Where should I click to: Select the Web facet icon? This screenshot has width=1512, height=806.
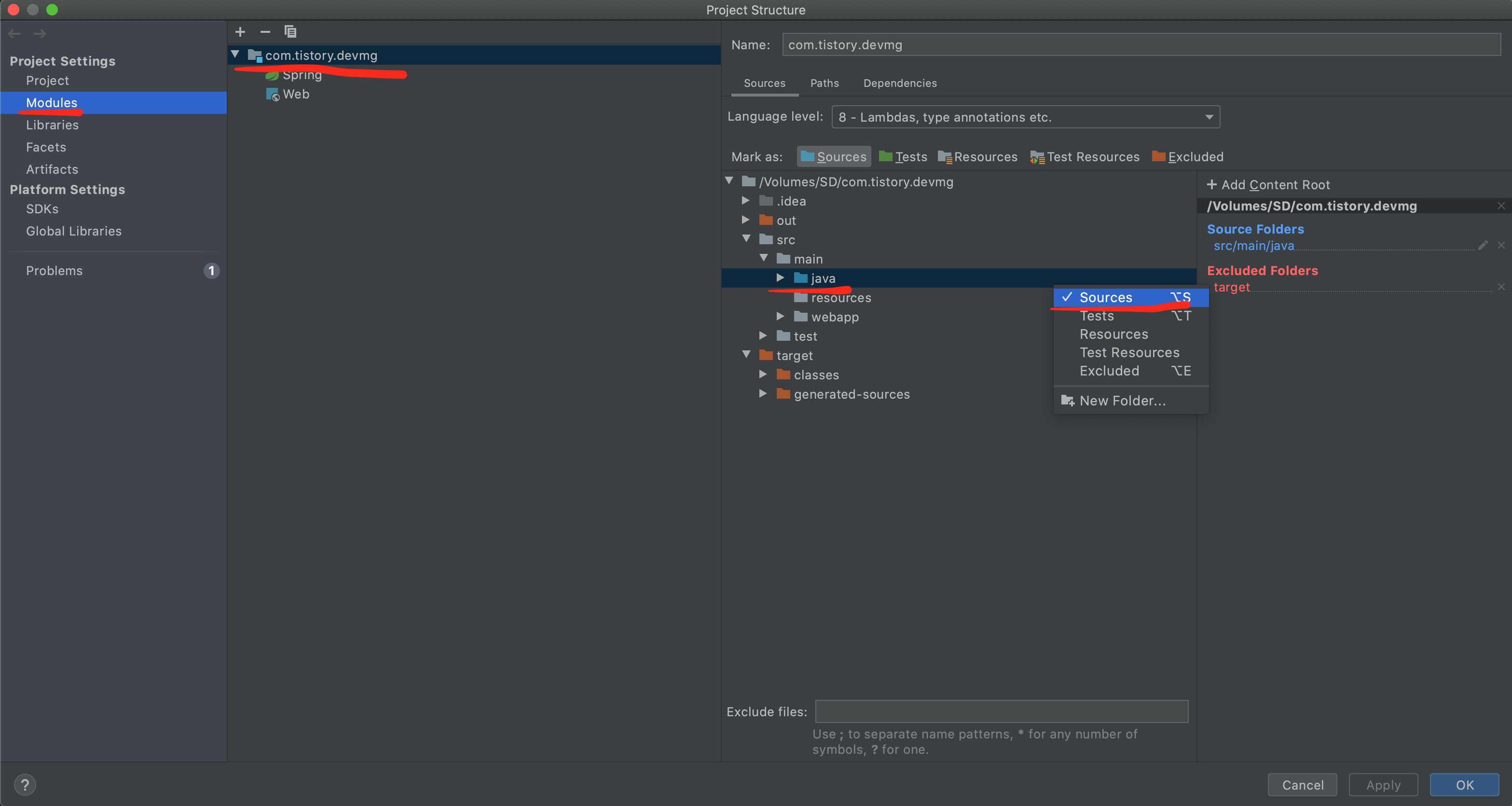[273, 95]
